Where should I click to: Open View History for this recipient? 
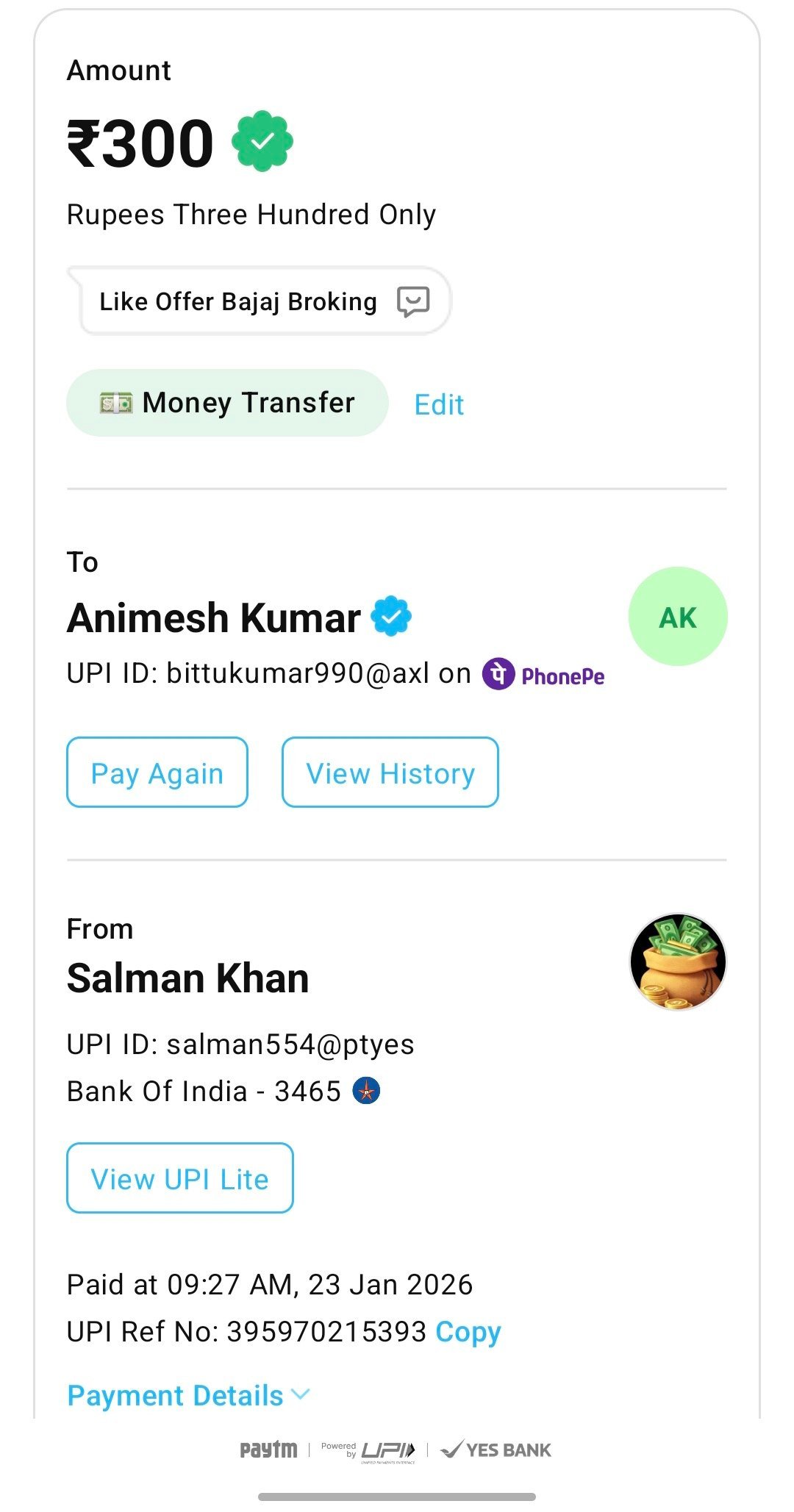tap(390, 773)
